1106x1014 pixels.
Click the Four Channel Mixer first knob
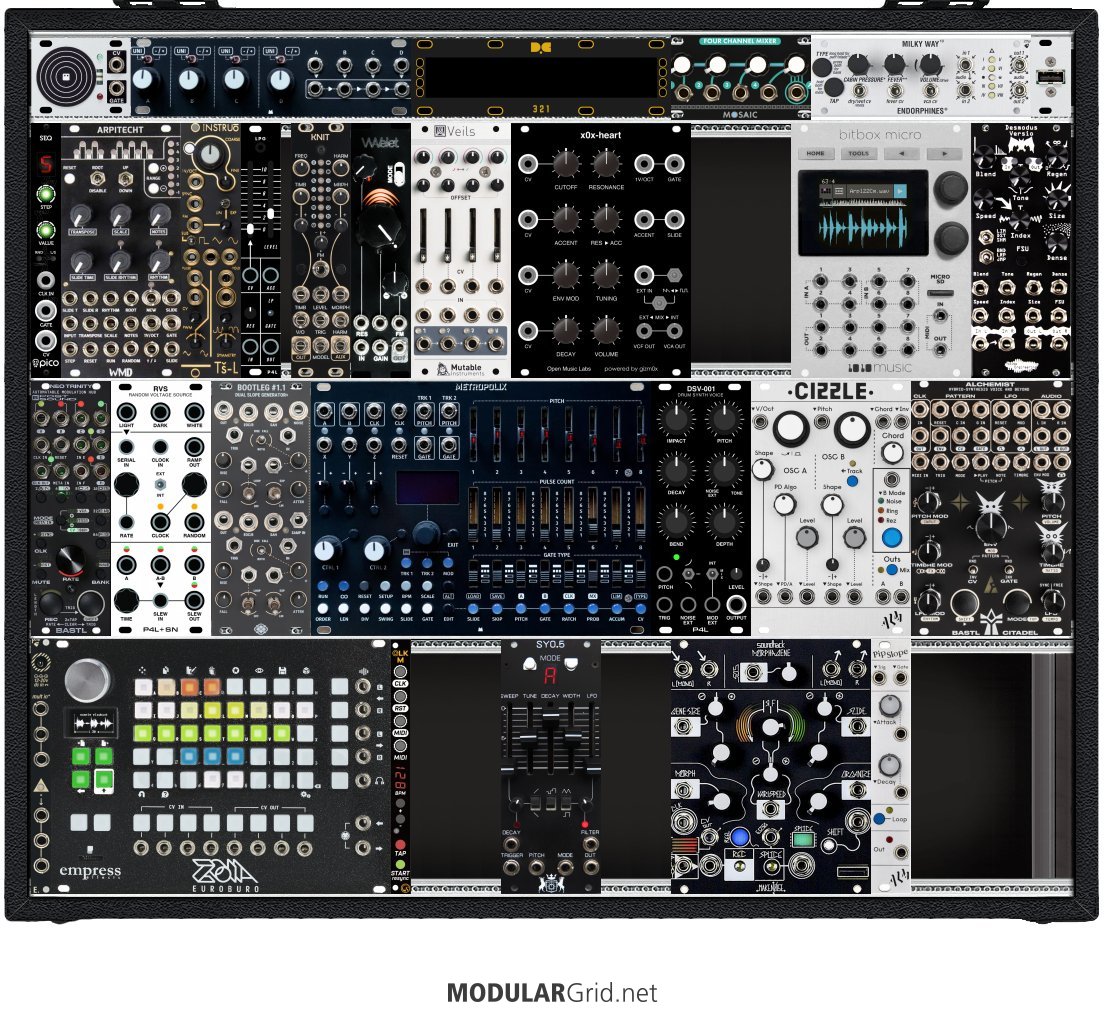click(x=682, y=66)
